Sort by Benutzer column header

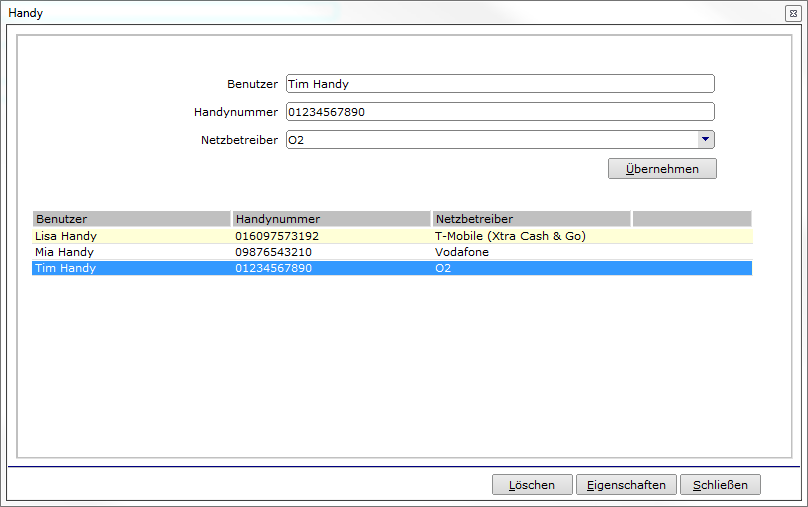point(131,219)
